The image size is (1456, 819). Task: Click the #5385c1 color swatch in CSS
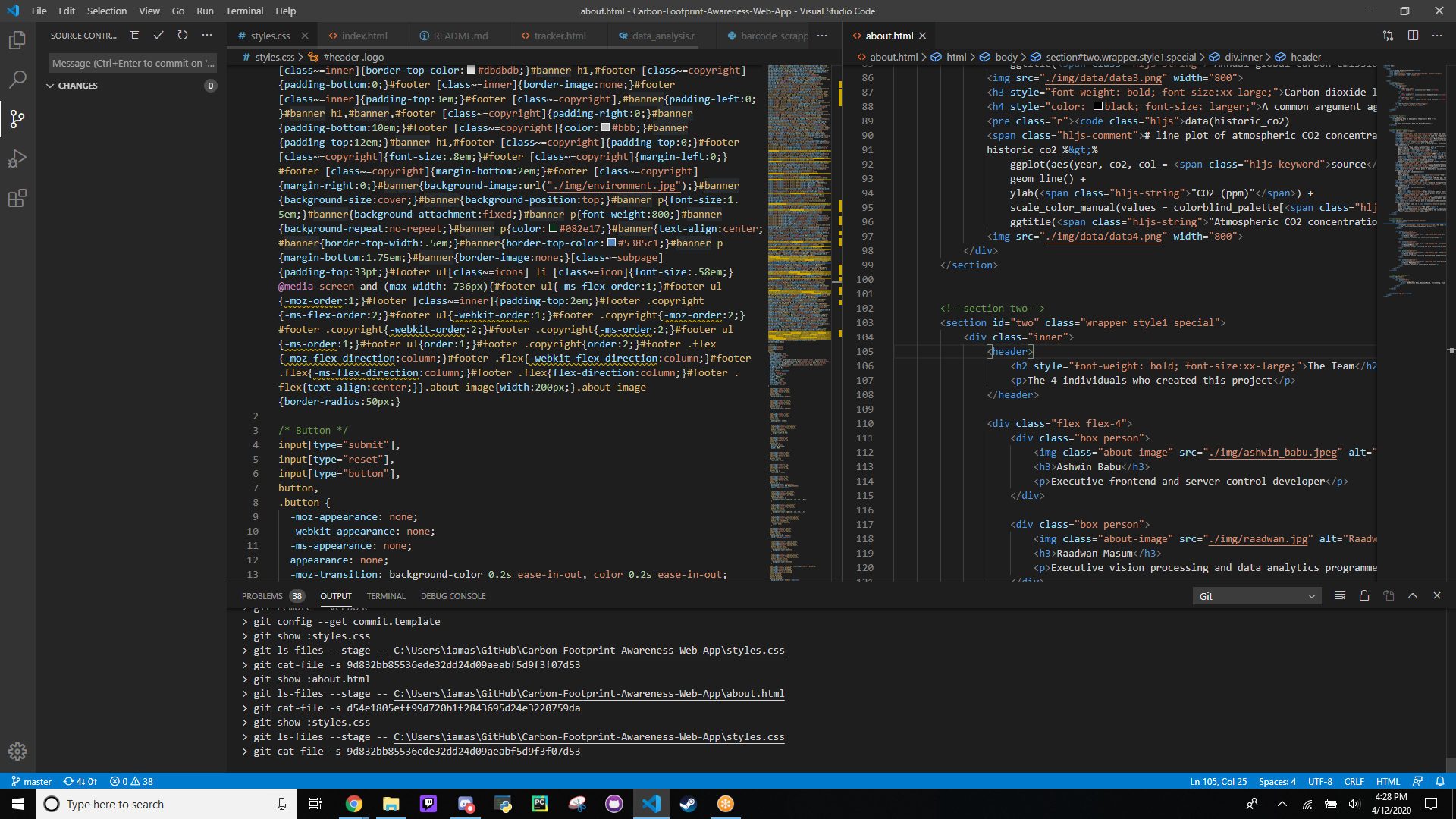point(612,243)
